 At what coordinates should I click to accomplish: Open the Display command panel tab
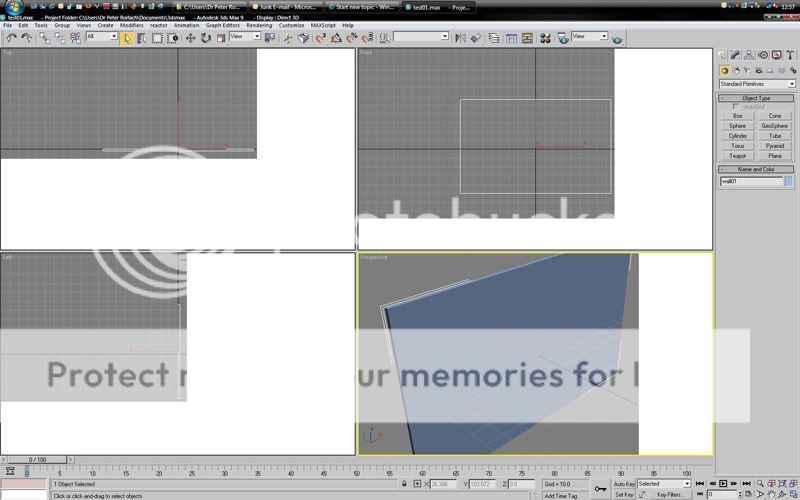point(776,55)
